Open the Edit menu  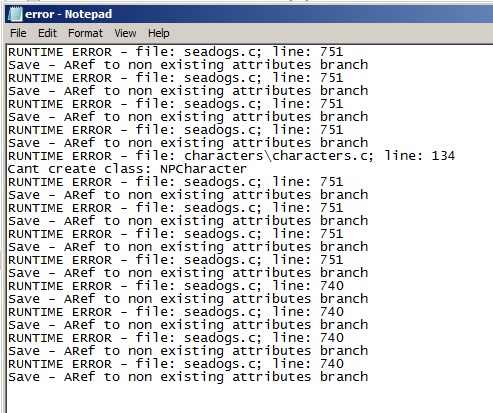coord(47,33)
